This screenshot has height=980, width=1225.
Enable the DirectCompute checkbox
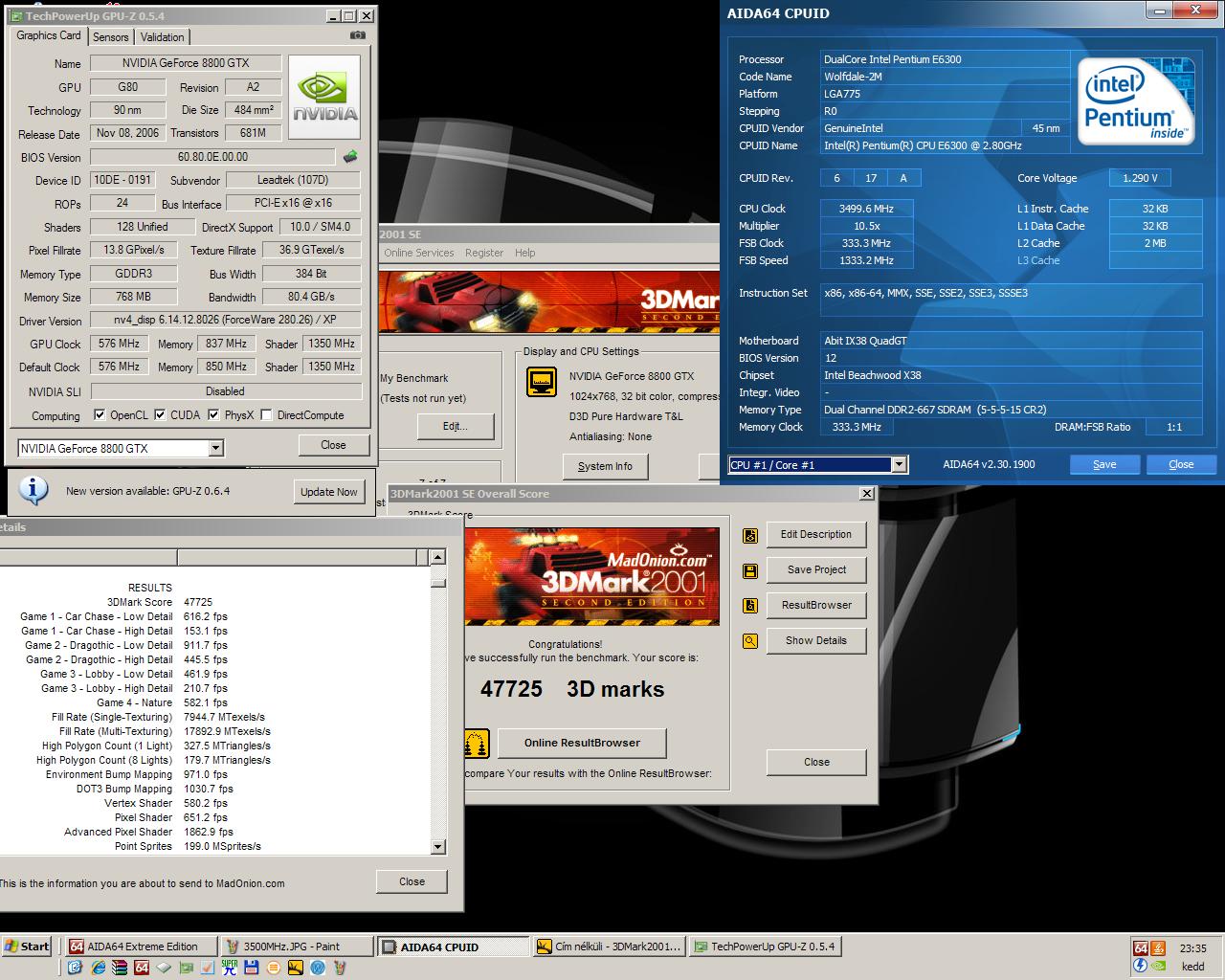266,415
